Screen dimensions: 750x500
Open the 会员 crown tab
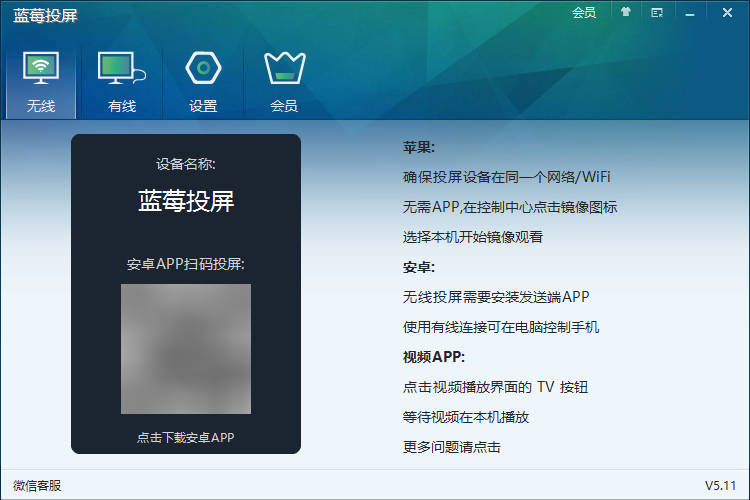284,82
